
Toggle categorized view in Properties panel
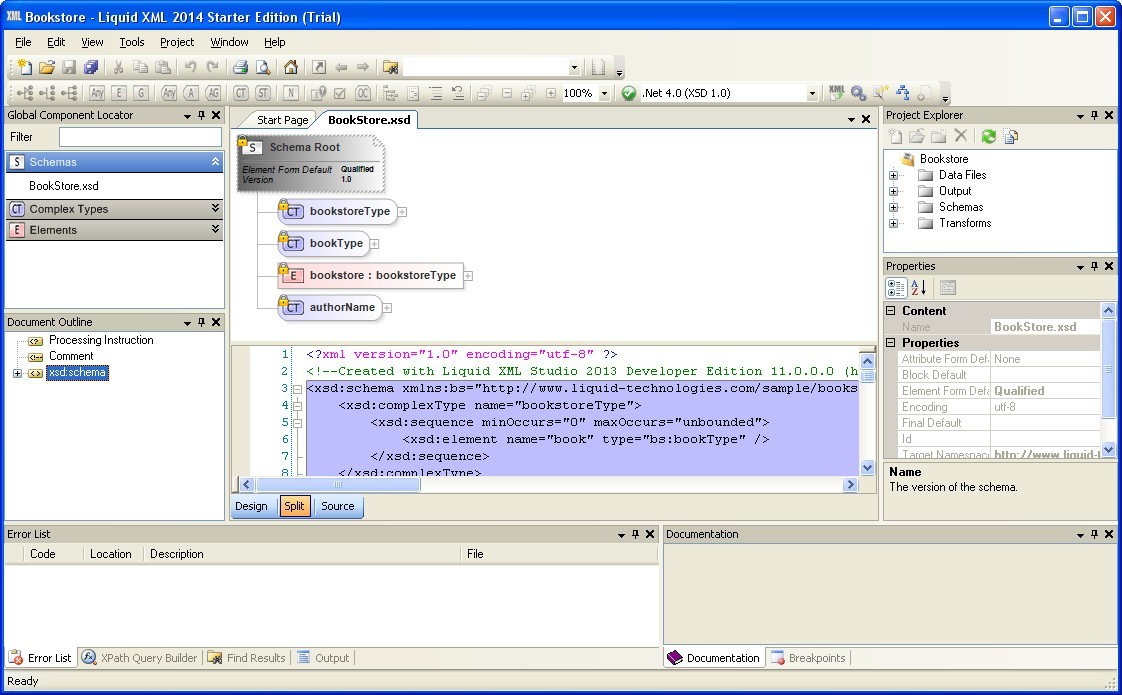pos(897,288)
